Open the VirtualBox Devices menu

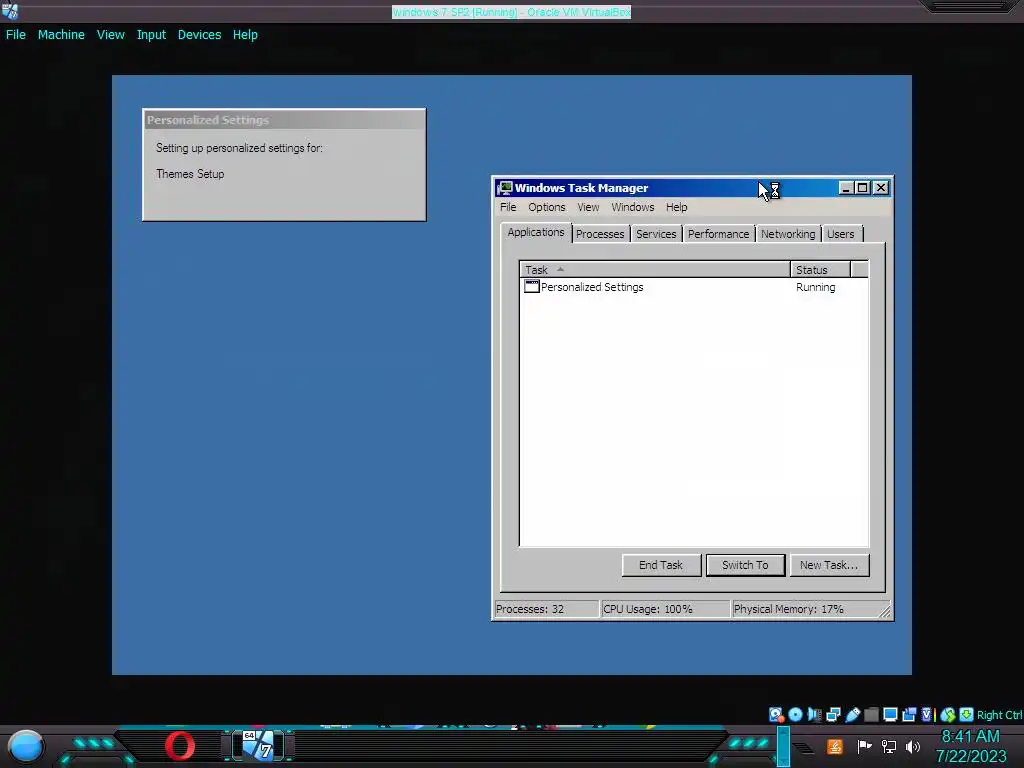pyautogui.click(x=199, y=35)
